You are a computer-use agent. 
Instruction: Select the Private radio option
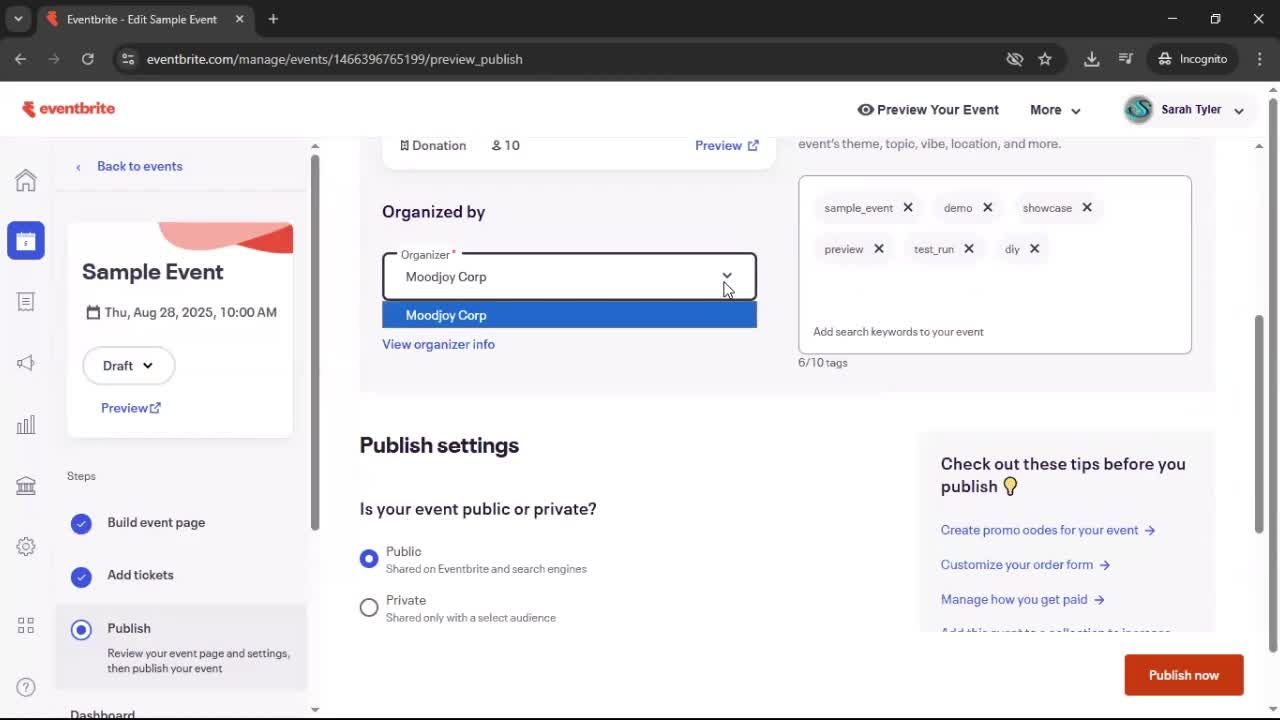coord(369,607)
